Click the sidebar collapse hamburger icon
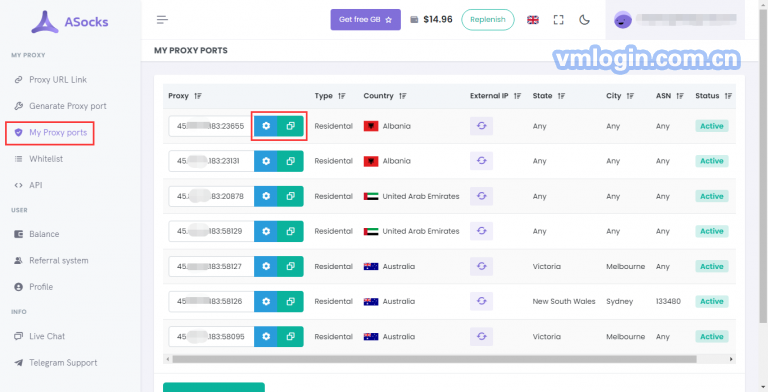768x392 pixels. [162, 20]
